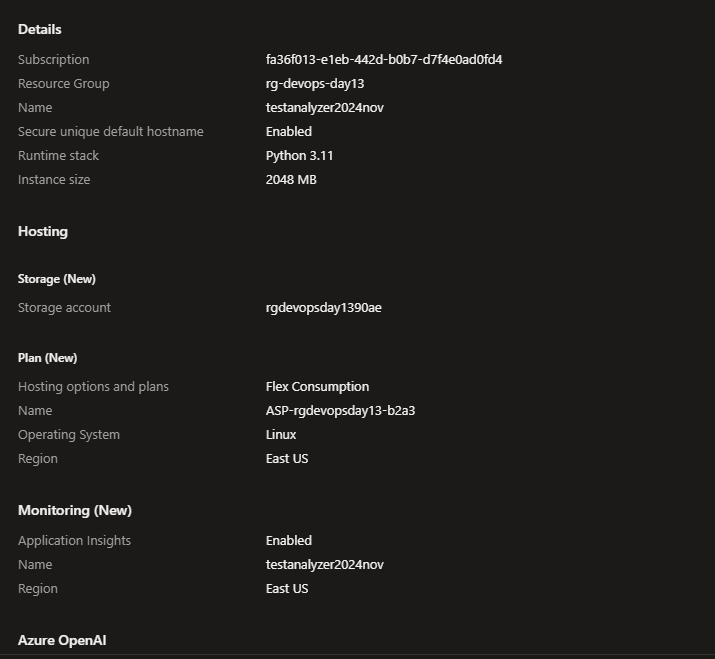
Task: Click the subscription ID value
Action: pyautogui.click(x=384, y=60)
